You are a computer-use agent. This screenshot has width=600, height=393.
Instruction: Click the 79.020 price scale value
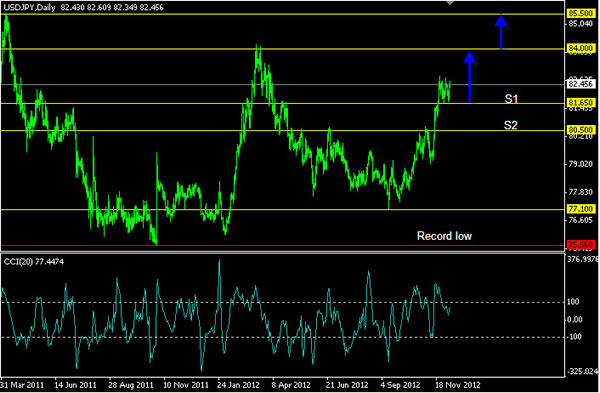(x=581, y=164)
